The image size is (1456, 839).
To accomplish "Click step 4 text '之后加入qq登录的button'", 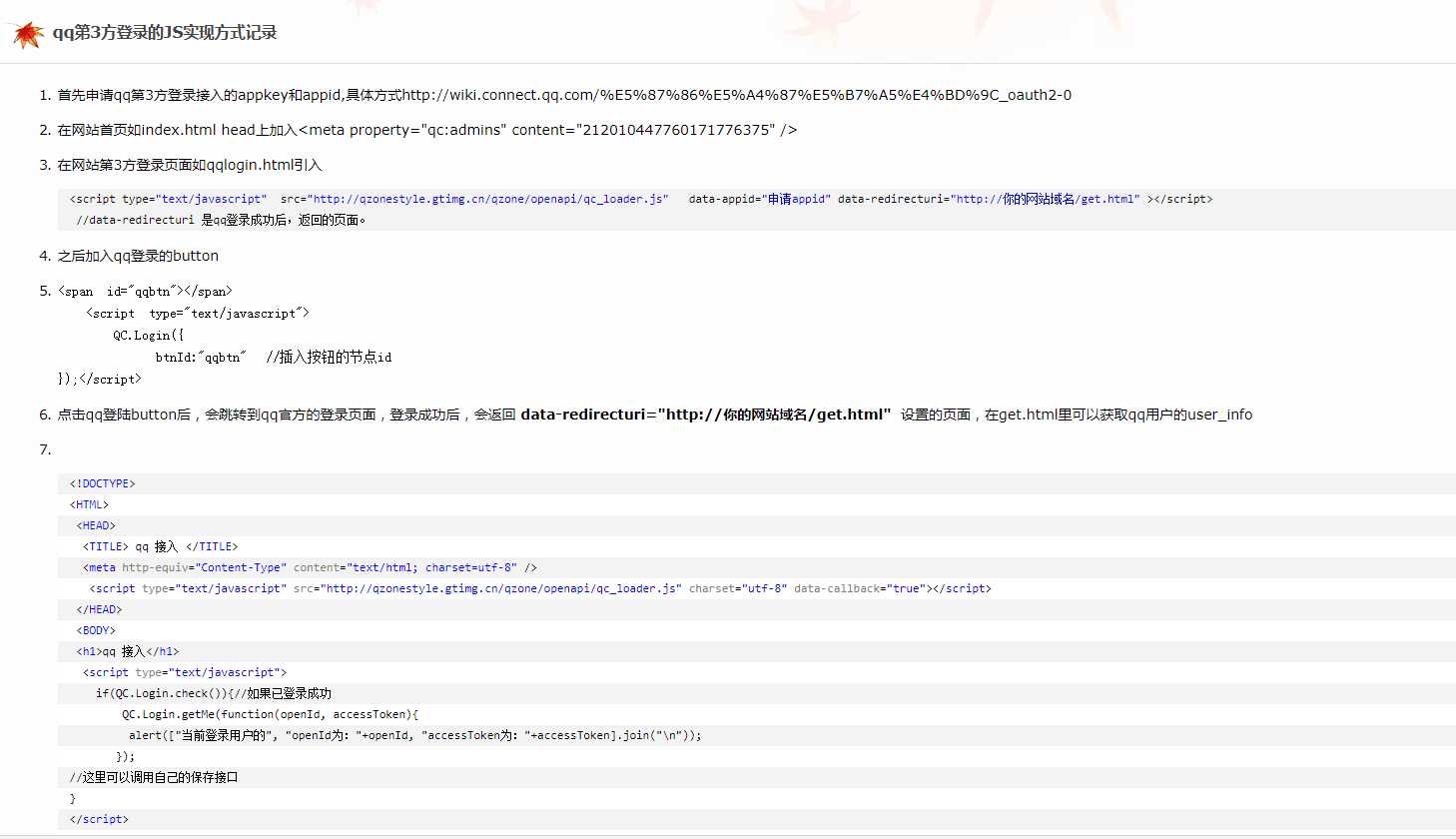I will [138, 256].
